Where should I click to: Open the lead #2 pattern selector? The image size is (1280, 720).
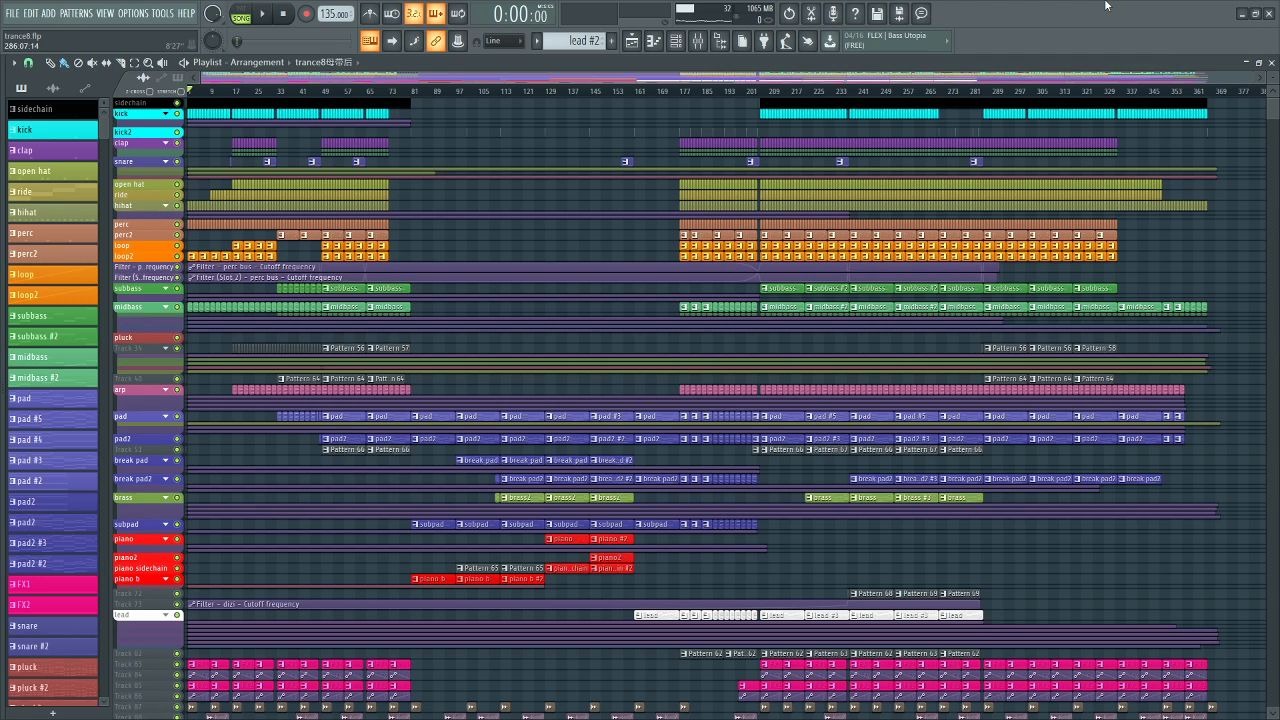574,41
